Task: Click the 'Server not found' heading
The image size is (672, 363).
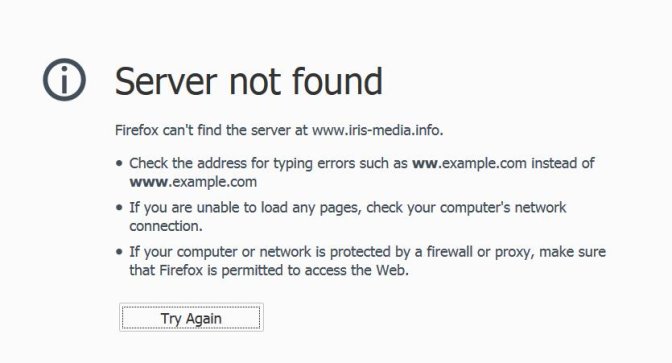Action: [x=249, y=81]
